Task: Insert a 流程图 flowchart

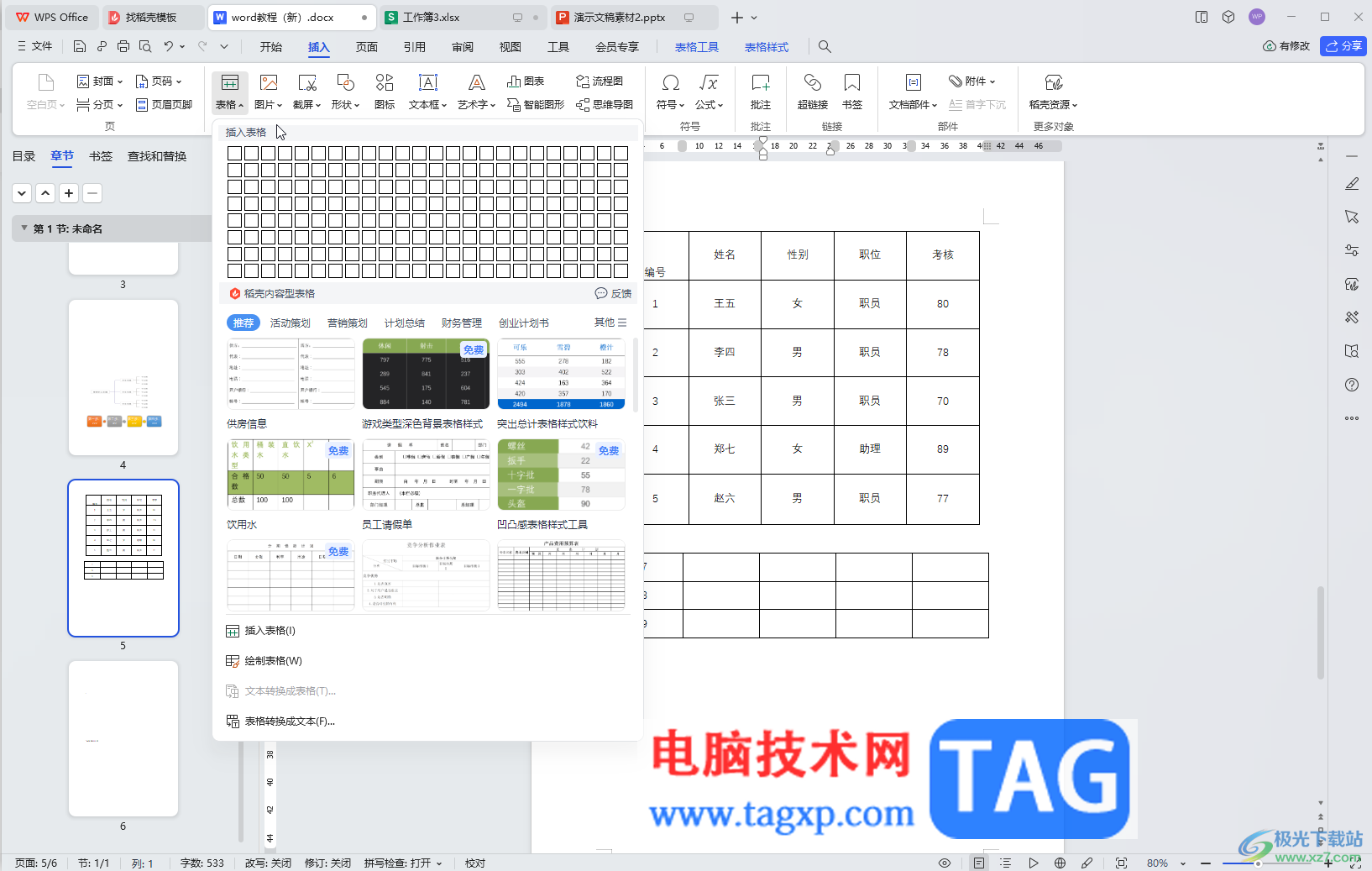Action: tap(600, 81)
